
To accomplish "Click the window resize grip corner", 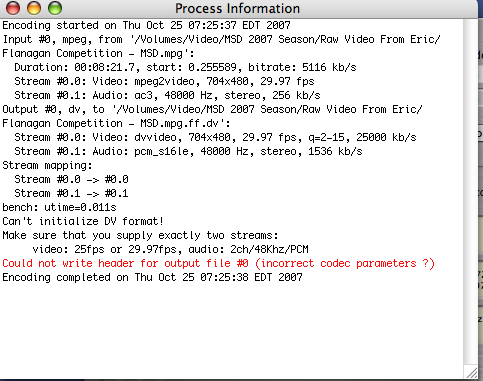I will (x=471, y=372).
